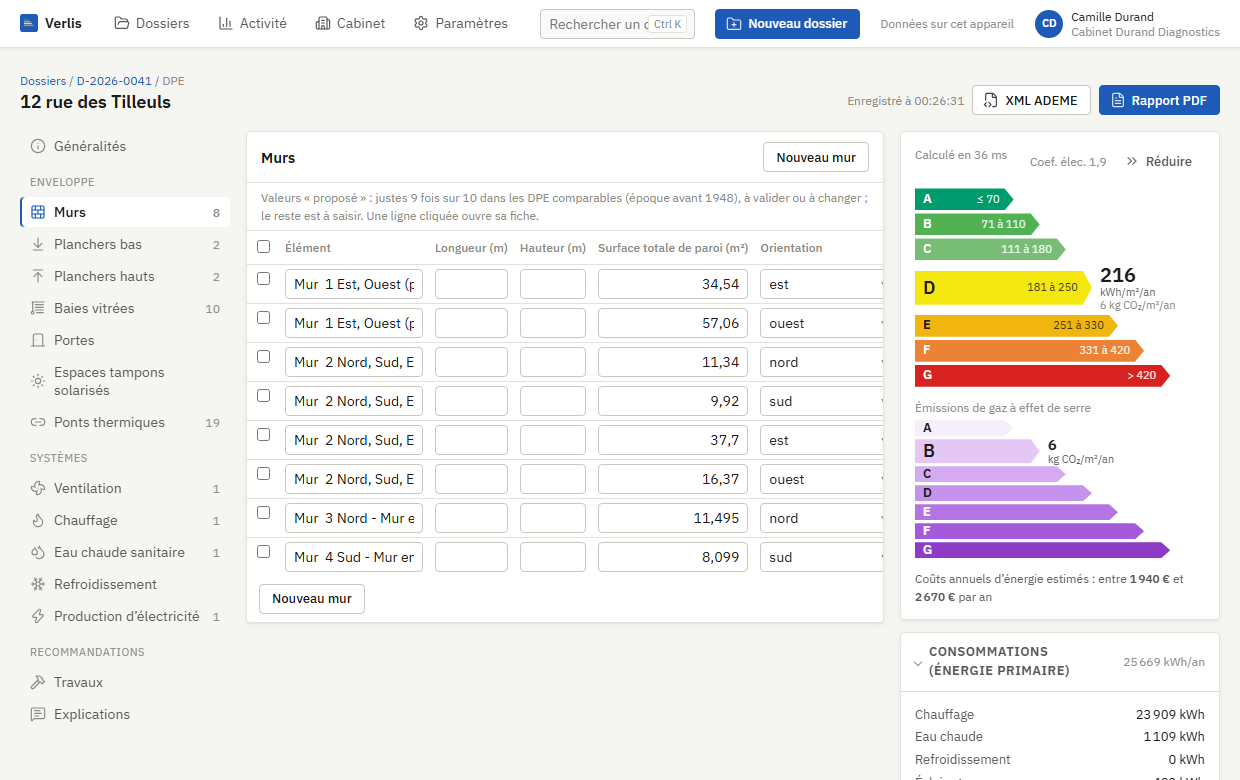This screenshot has width=1240, height=780.
Task: Follow the D-2026-0041 breadcrumb link
Action: [114, 81]
